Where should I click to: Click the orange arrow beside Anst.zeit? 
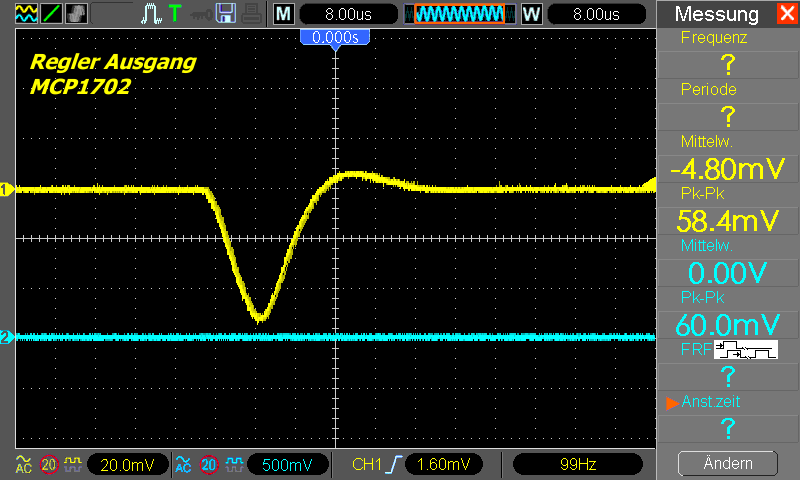tap(672, 403)
